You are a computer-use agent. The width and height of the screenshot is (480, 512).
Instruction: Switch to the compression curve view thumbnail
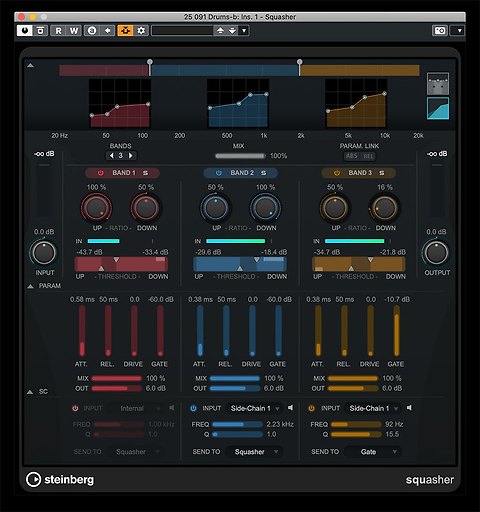coord(438,108)
